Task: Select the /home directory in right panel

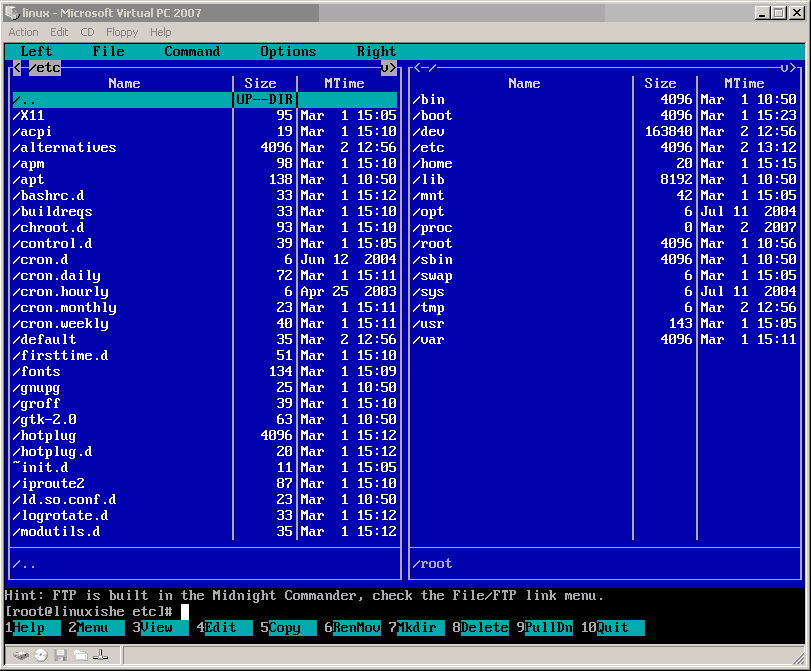Action: click(605, 163)
